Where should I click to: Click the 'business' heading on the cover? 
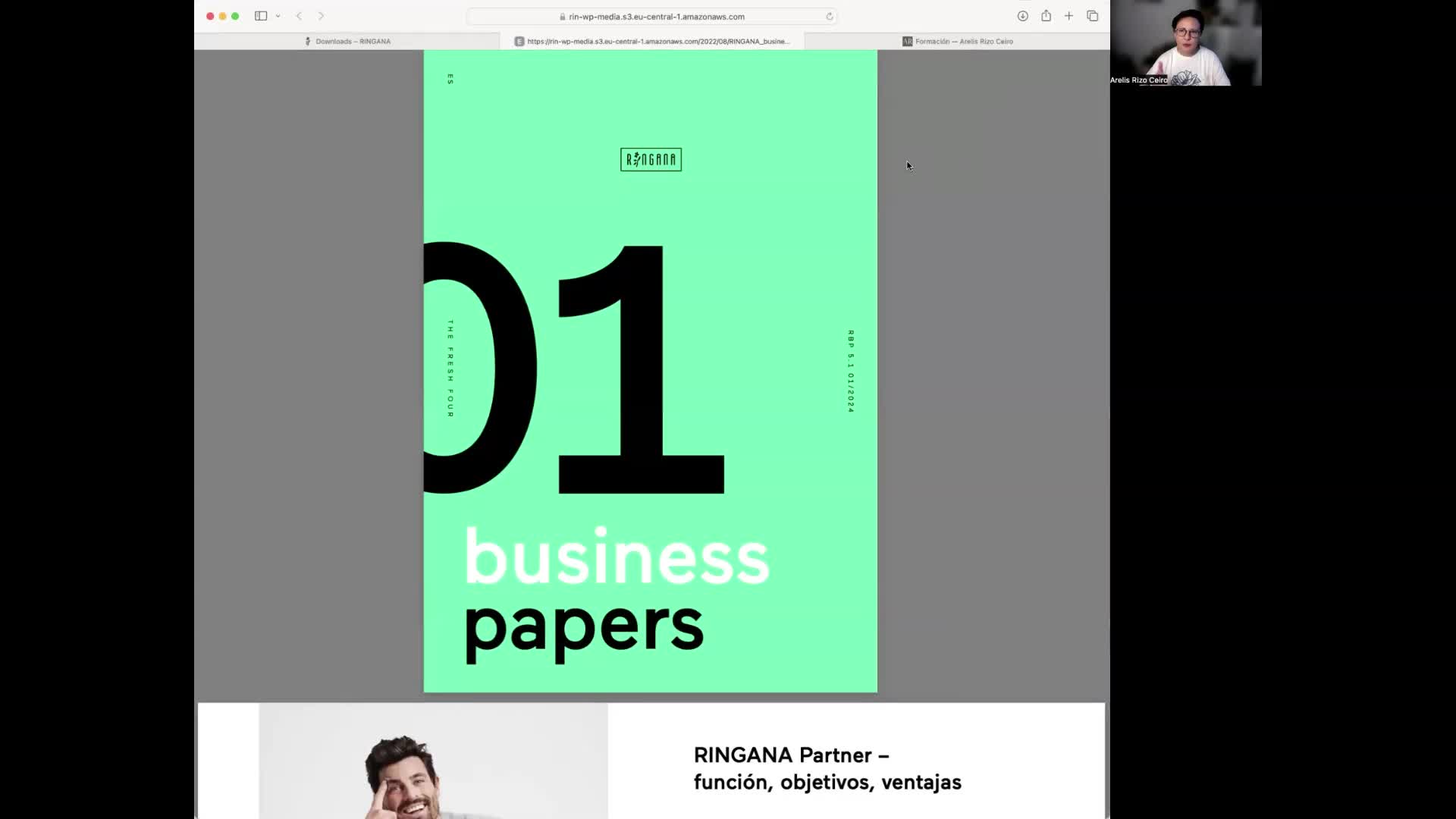tap(617, 556)
